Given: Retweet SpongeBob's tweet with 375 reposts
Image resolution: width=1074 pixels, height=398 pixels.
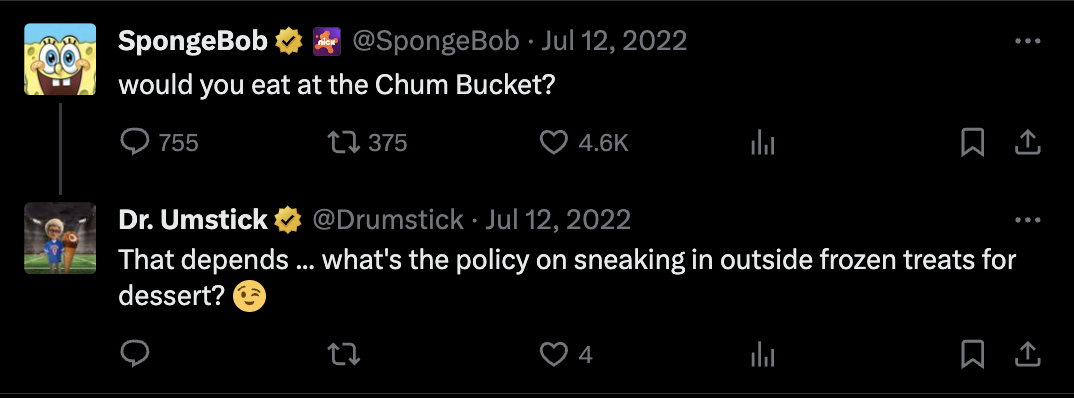Looking at the screenshot, I should pos(342,142).
